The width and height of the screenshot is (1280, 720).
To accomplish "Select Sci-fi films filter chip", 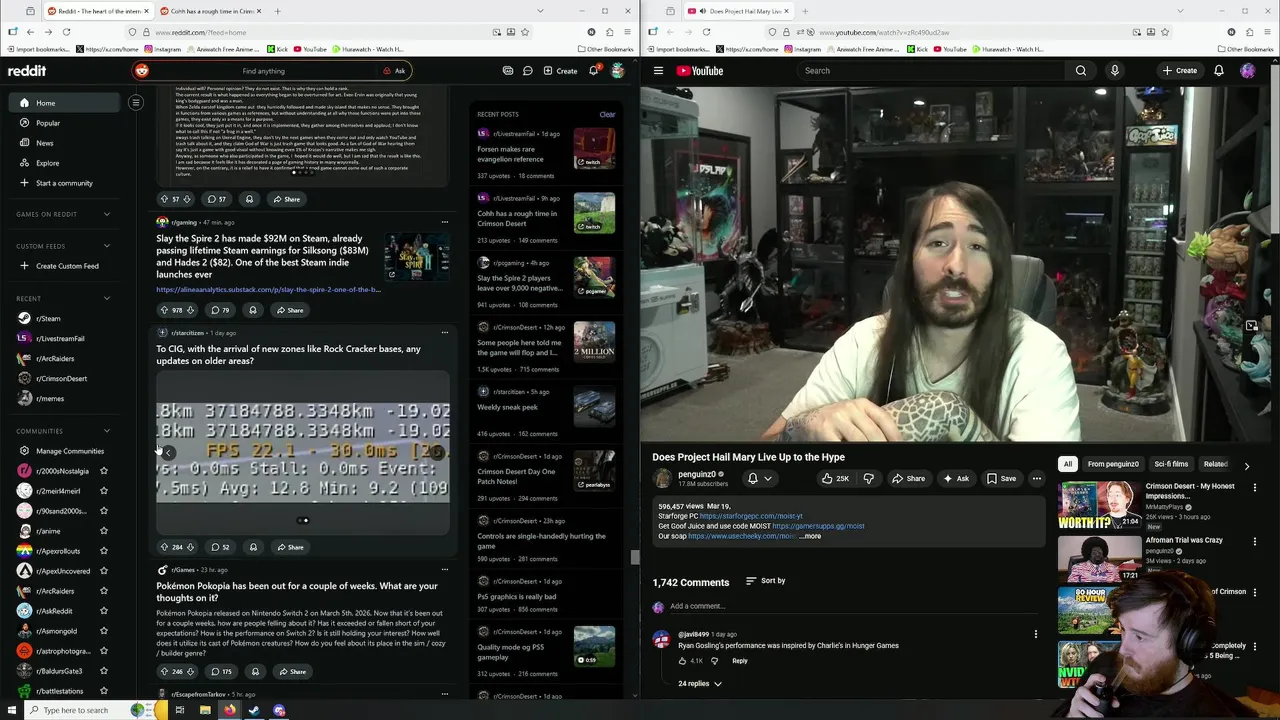I will 1171,464.
